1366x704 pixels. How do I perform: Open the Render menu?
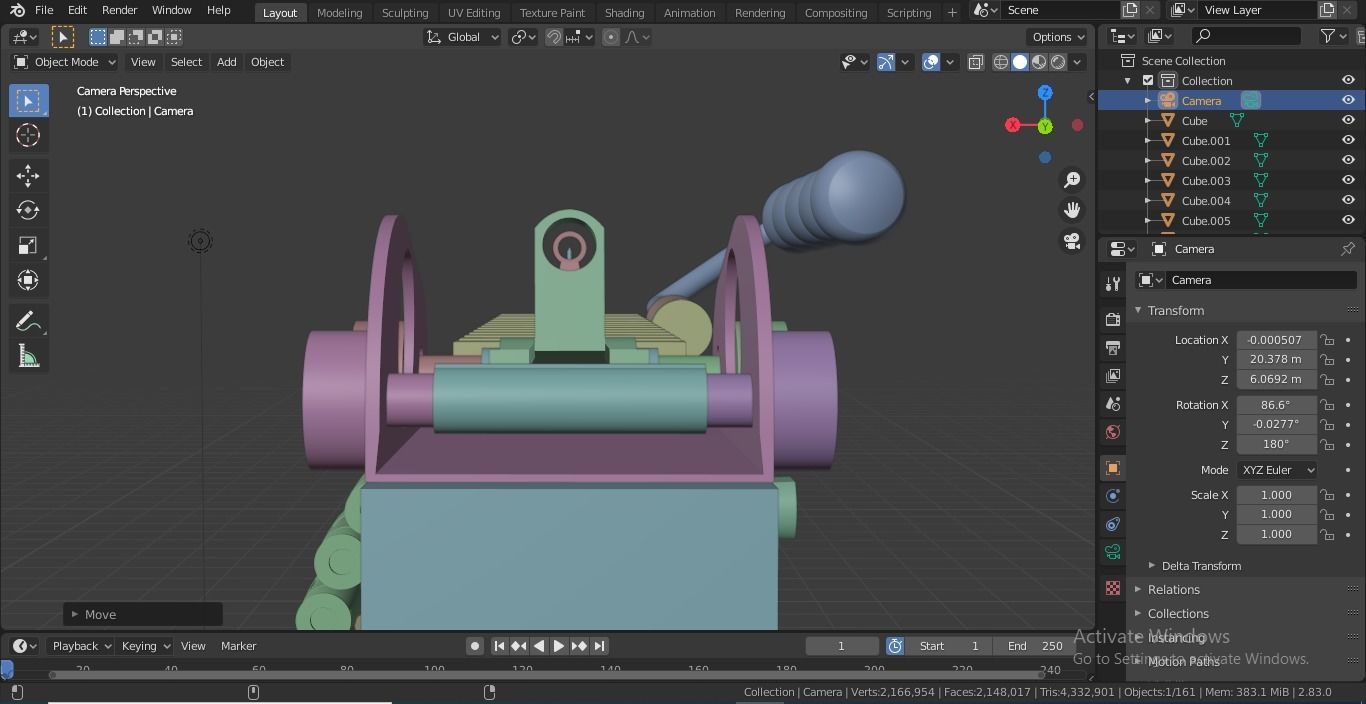(x=119, y=10)
